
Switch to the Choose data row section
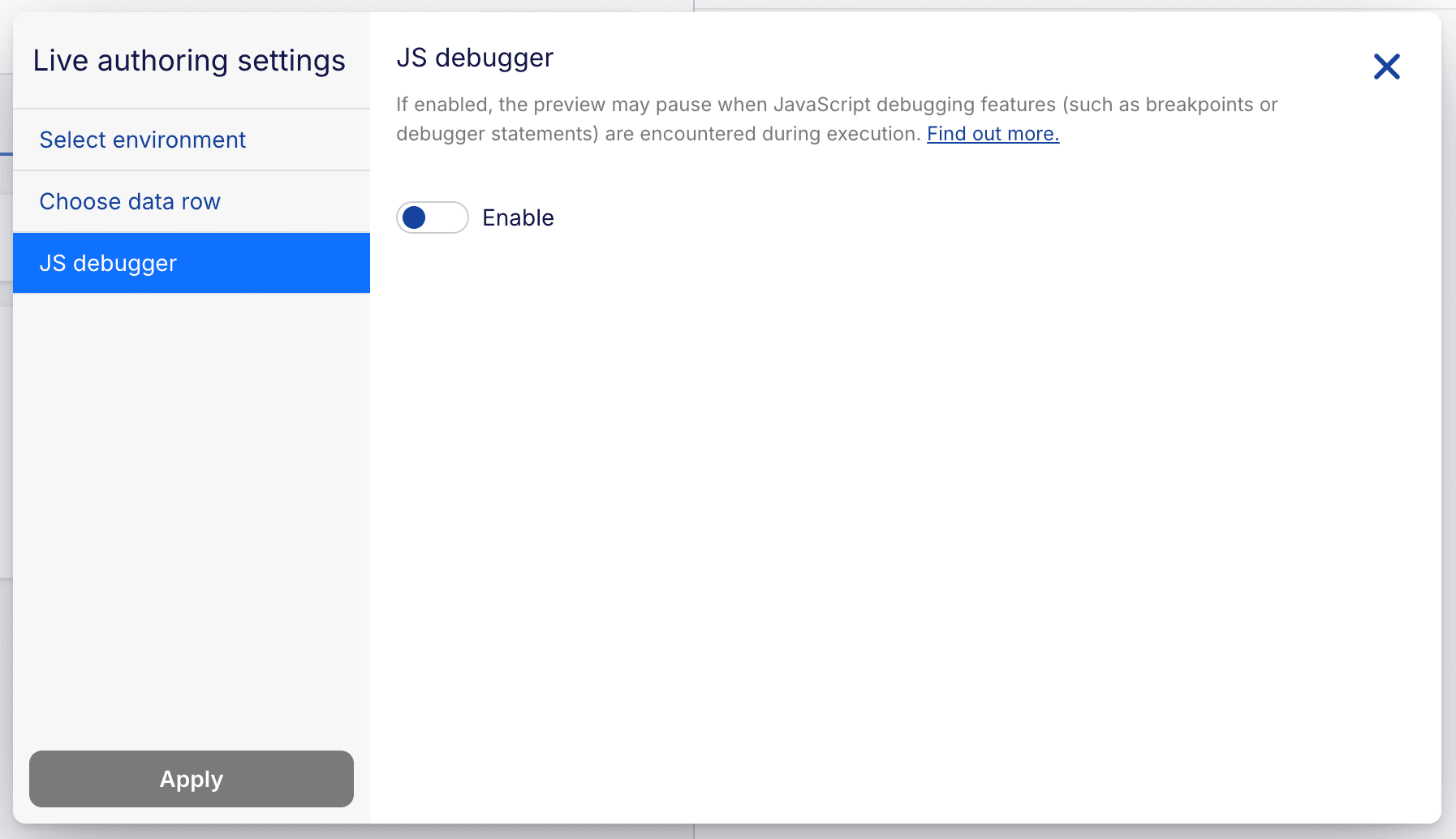(x=130, y=201)
